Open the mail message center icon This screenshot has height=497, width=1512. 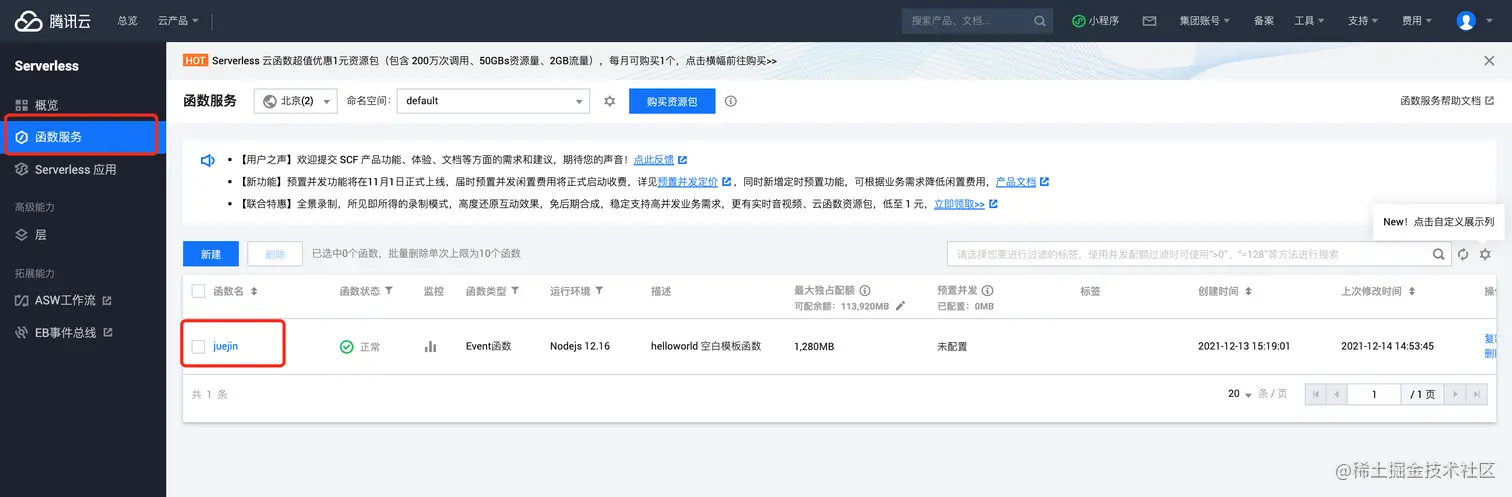pos(1150,21)
